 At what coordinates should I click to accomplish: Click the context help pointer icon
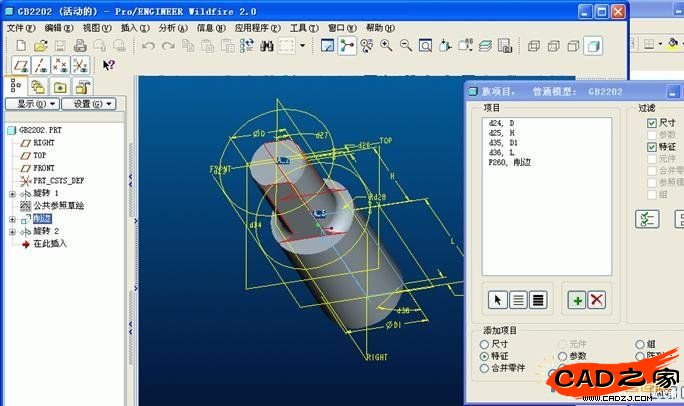(108, 65)
